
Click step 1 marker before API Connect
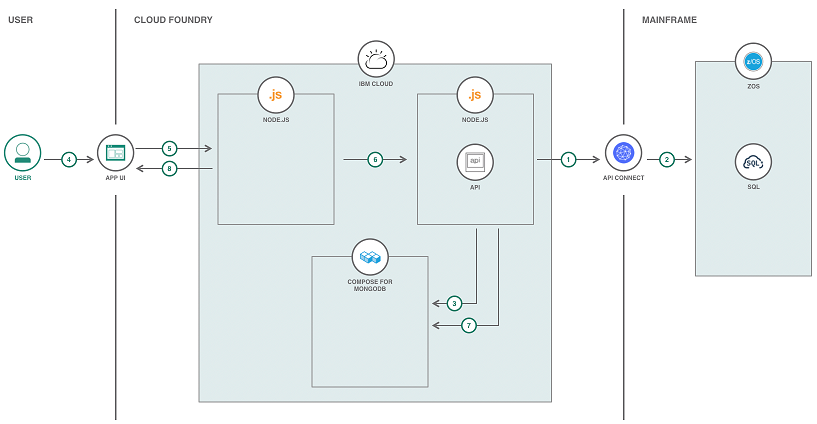tap(569, 159)
